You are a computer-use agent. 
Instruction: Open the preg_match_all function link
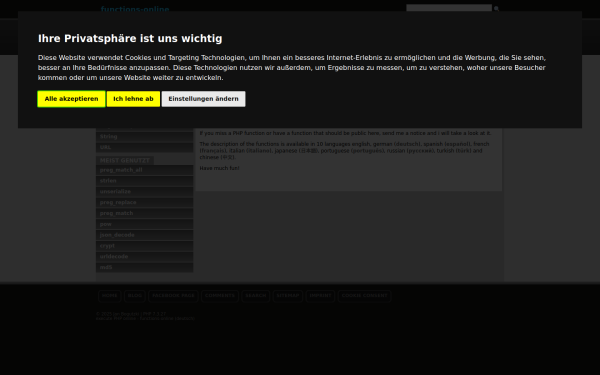pos(144,170)
